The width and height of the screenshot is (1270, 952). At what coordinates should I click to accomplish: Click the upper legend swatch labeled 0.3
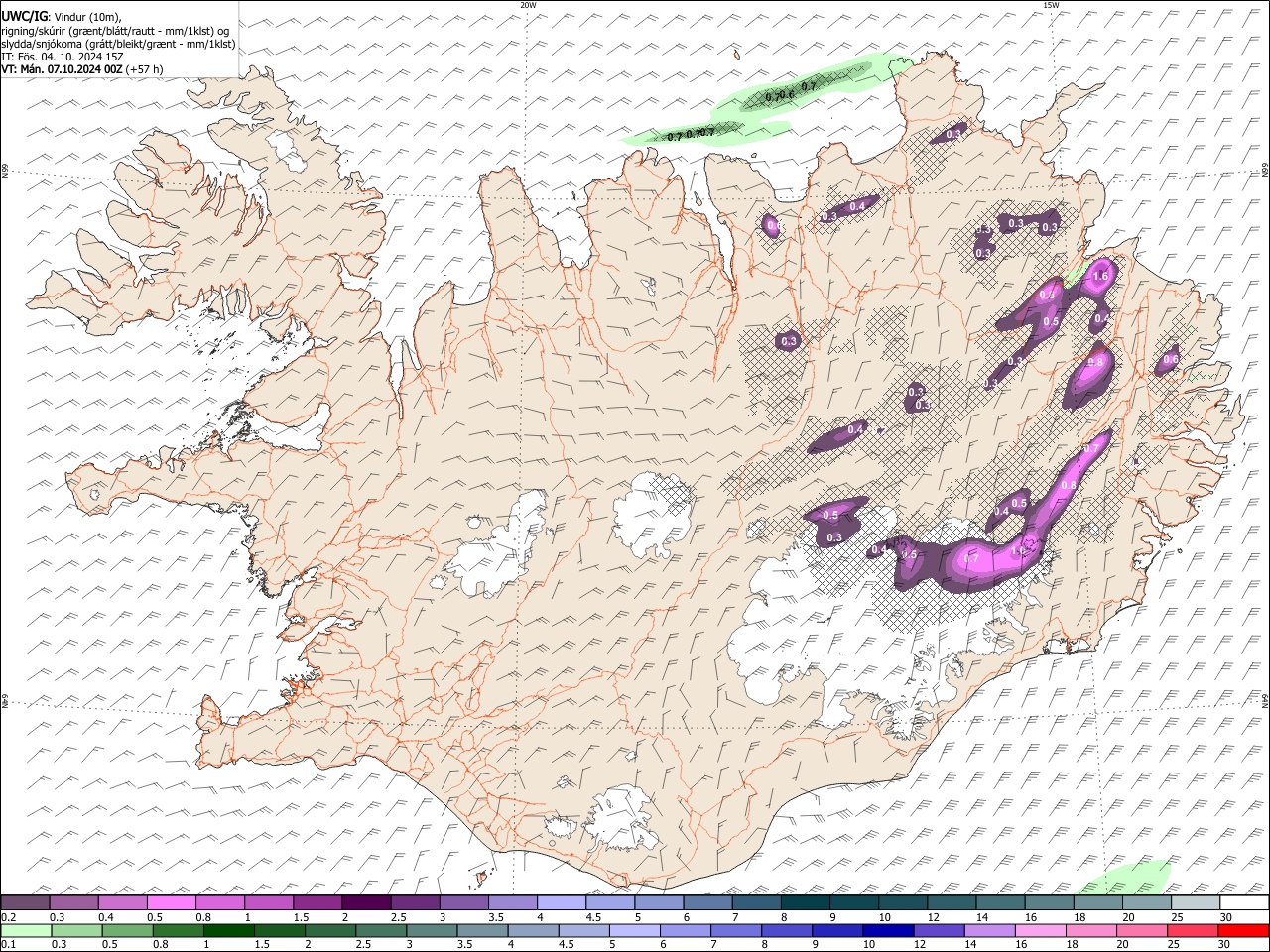point(73,902)
